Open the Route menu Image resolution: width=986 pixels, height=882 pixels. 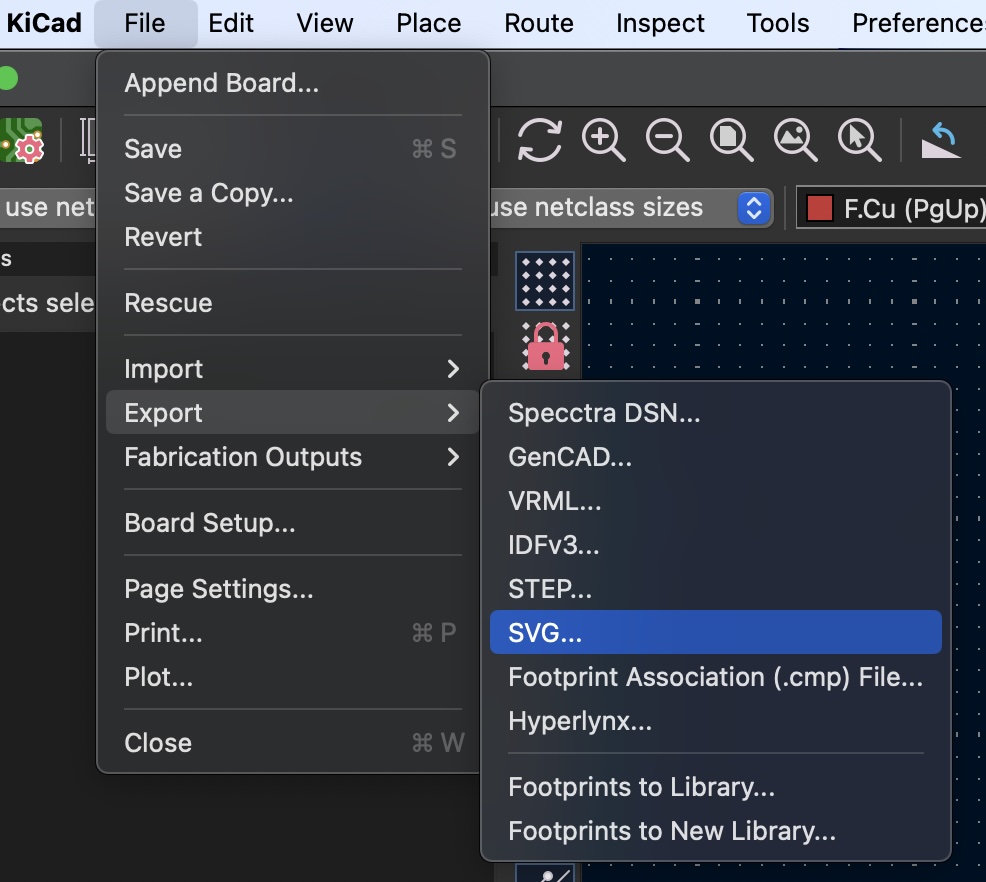(539, 23)
